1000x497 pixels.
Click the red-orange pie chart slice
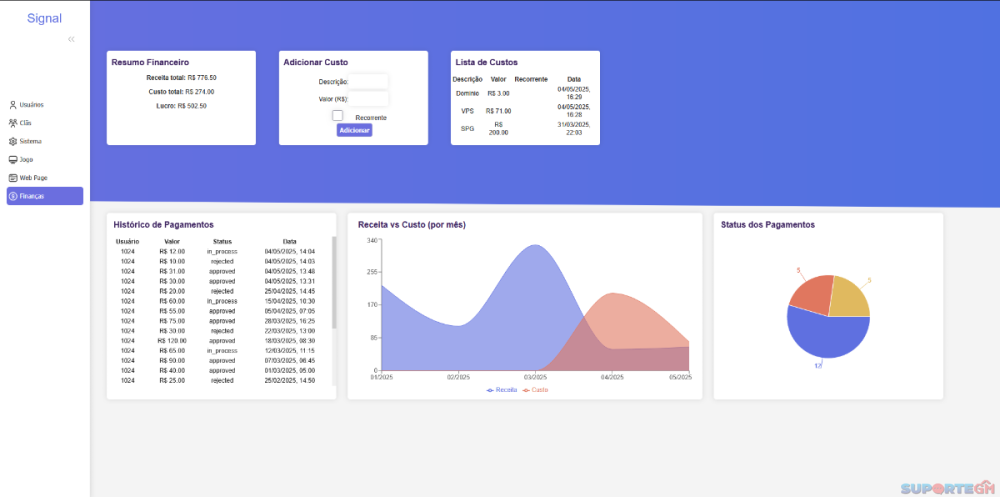(x=810, y=293)
